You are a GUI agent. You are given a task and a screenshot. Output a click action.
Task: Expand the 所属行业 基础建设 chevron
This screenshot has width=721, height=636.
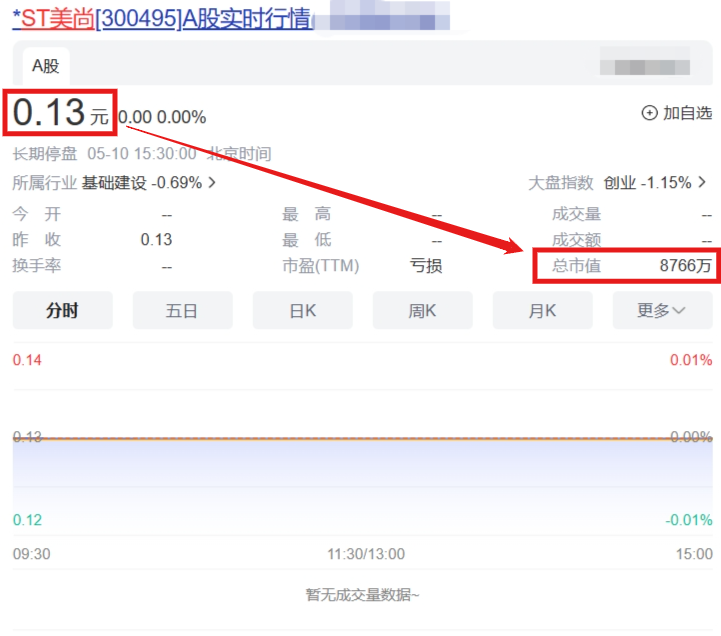coord(212,183)
